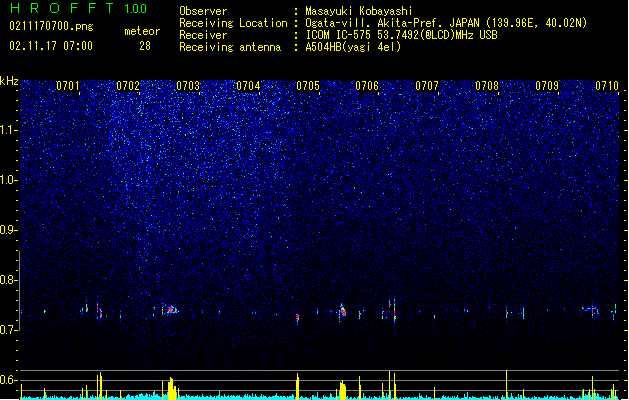Select ICOM IC-575 53.7492 MHz USB text

tap(402, 35)
